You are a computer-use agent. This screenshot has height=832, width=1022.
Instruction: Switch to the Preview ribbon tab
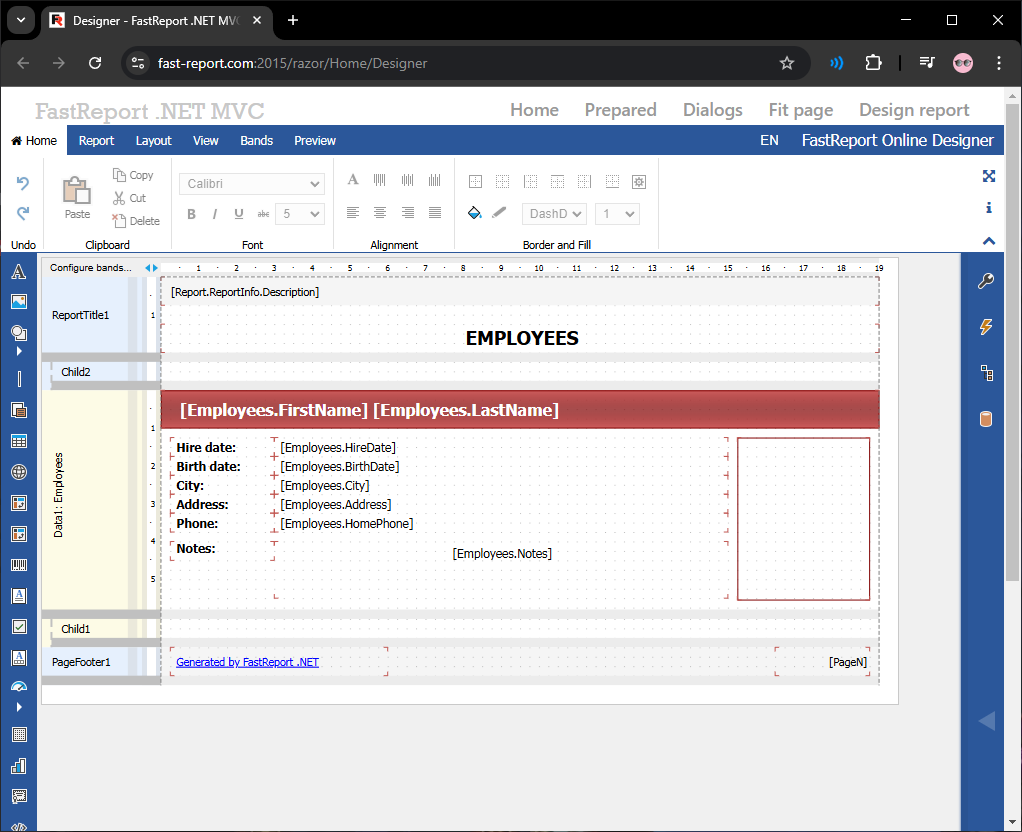[315, 140]
